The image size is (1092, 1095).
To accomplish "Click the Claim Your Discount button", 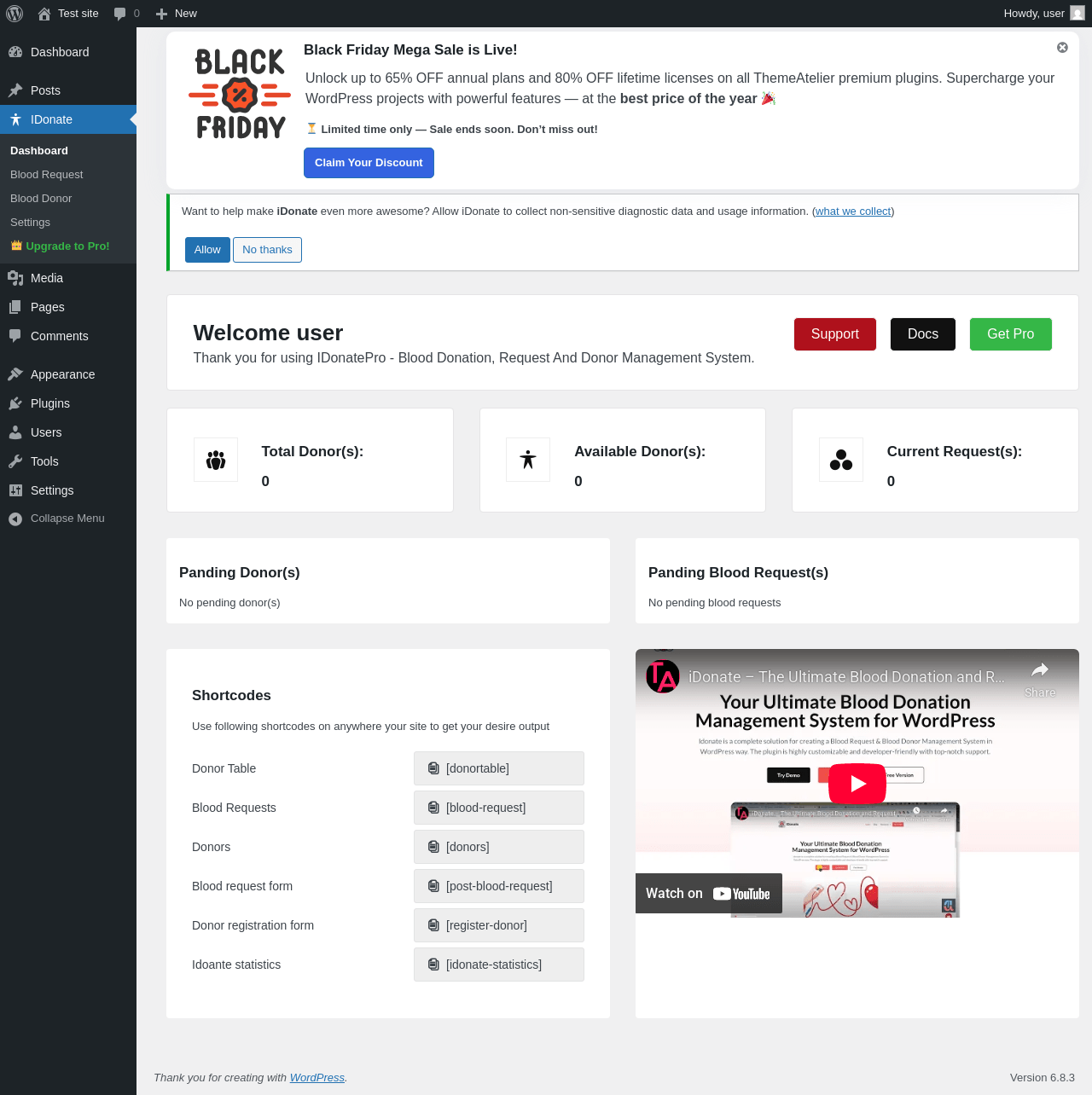I will tap(369, 163).
